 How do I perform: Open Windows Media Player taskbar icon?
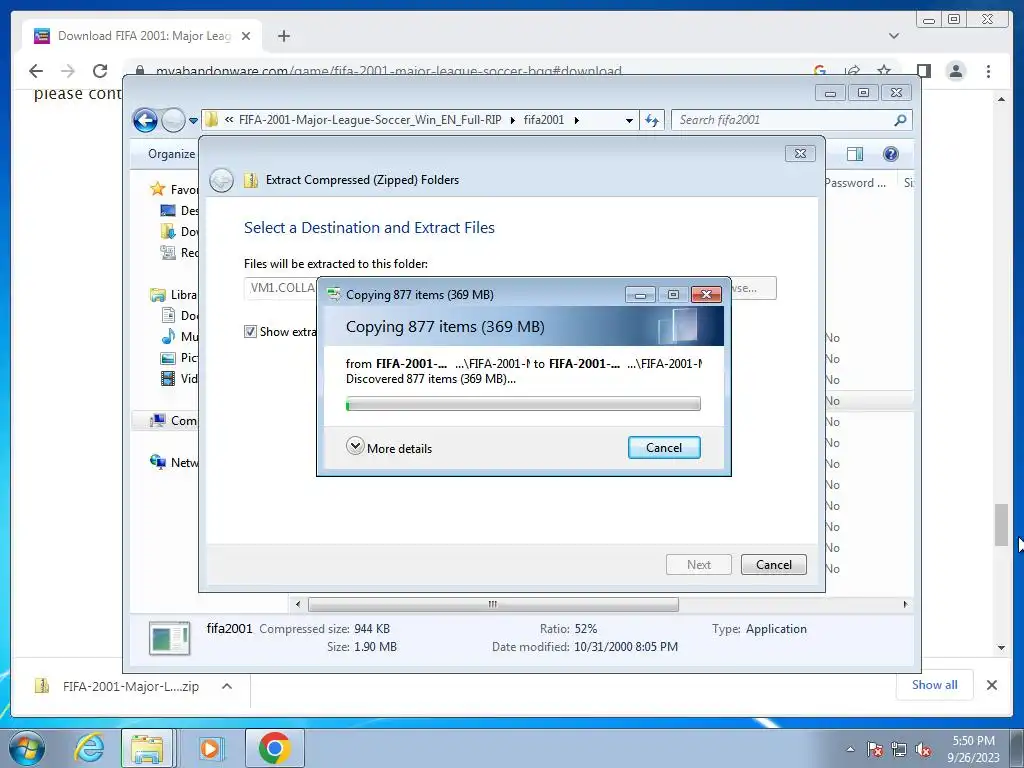point(210,748)
